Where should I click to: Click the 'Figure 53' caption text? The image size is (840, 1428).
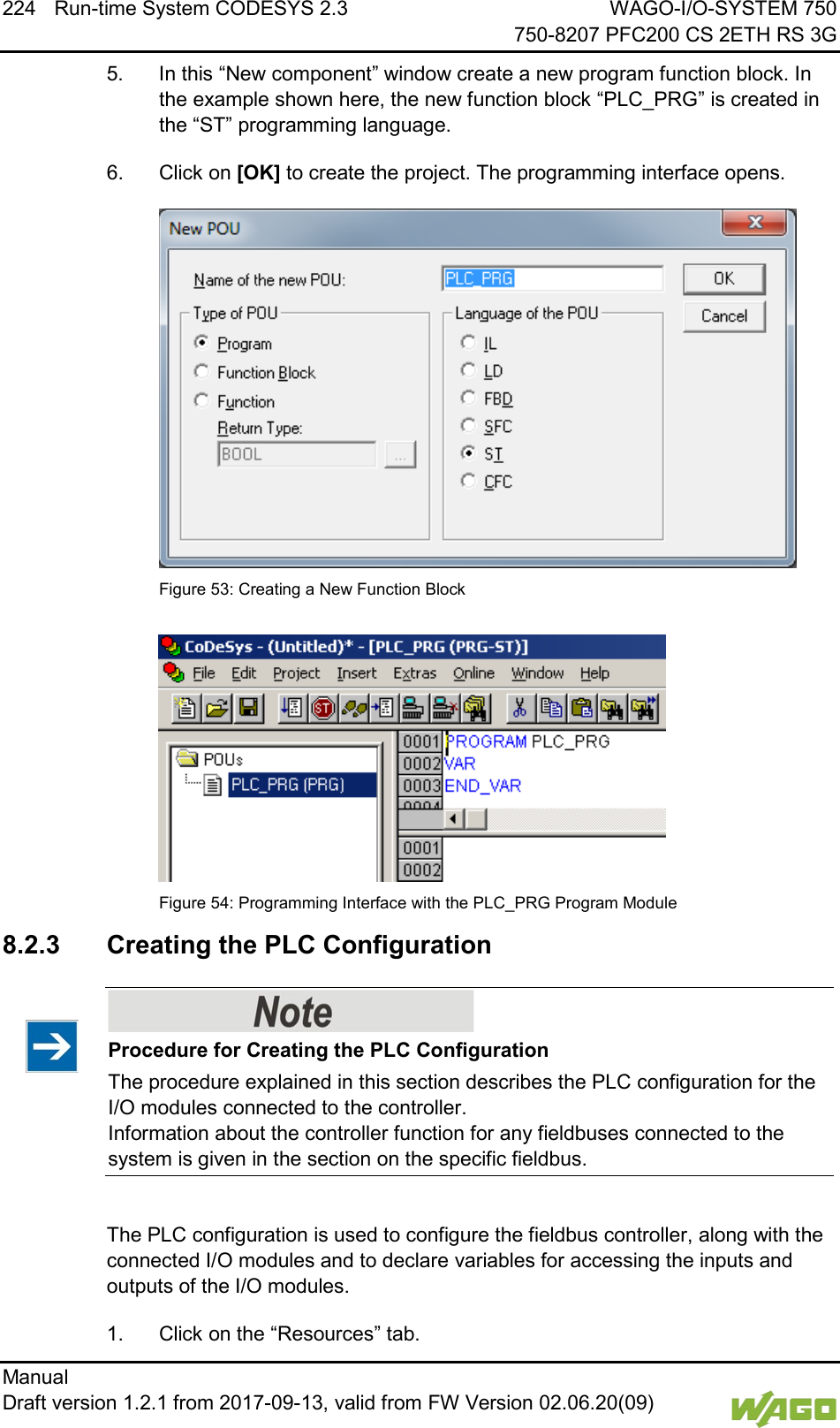(312, 589)
